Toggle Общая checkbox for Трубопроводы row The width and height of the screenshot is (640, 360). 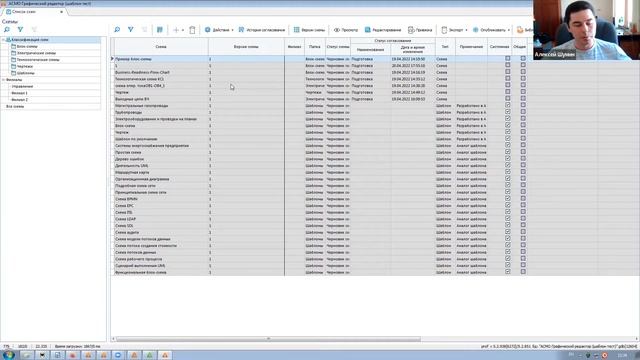tap(523, 112)
